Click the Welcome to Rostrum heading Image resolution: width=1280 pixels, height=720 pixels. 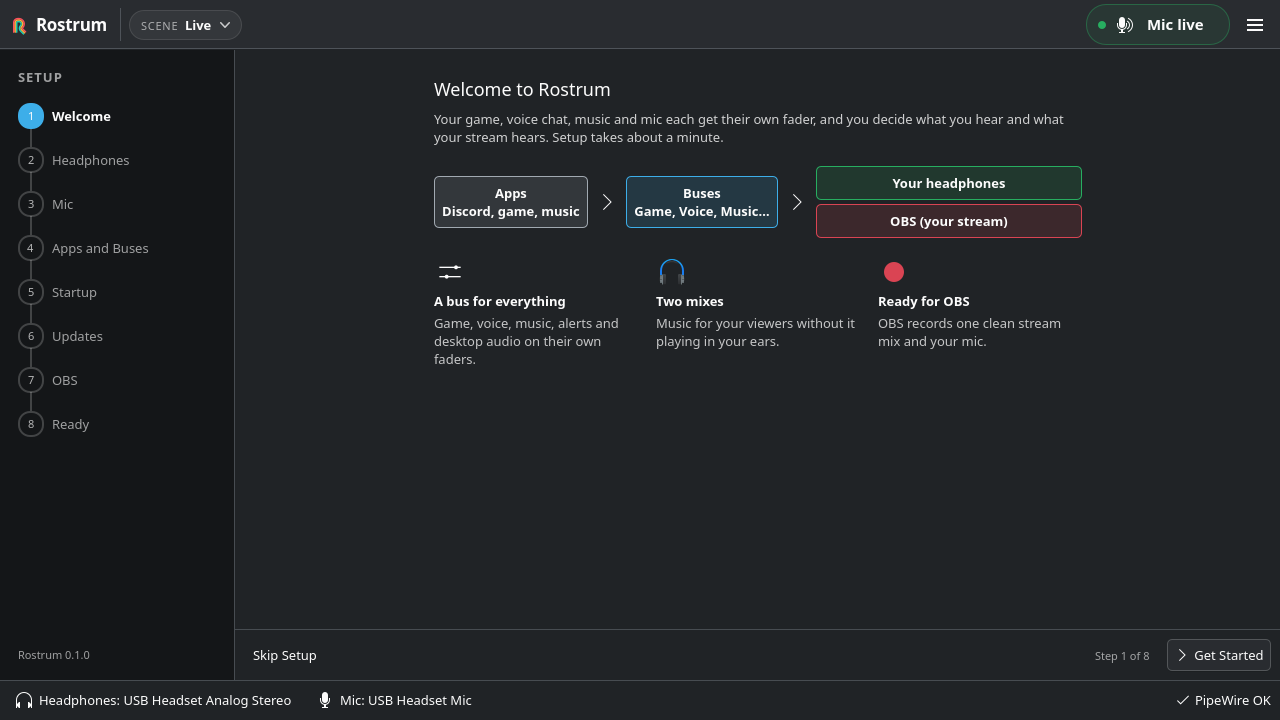(522, 89)
